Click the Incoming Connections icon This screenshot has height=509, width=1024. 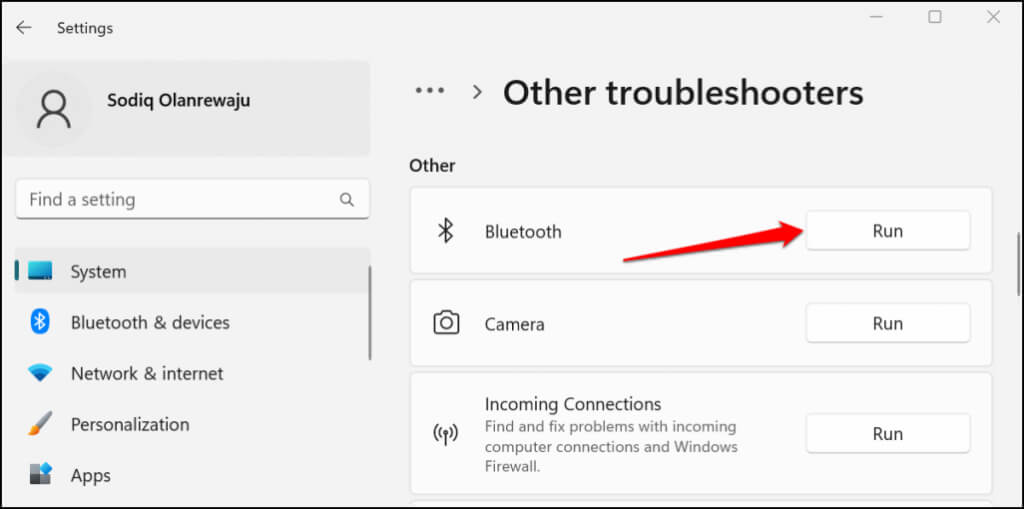446,434
